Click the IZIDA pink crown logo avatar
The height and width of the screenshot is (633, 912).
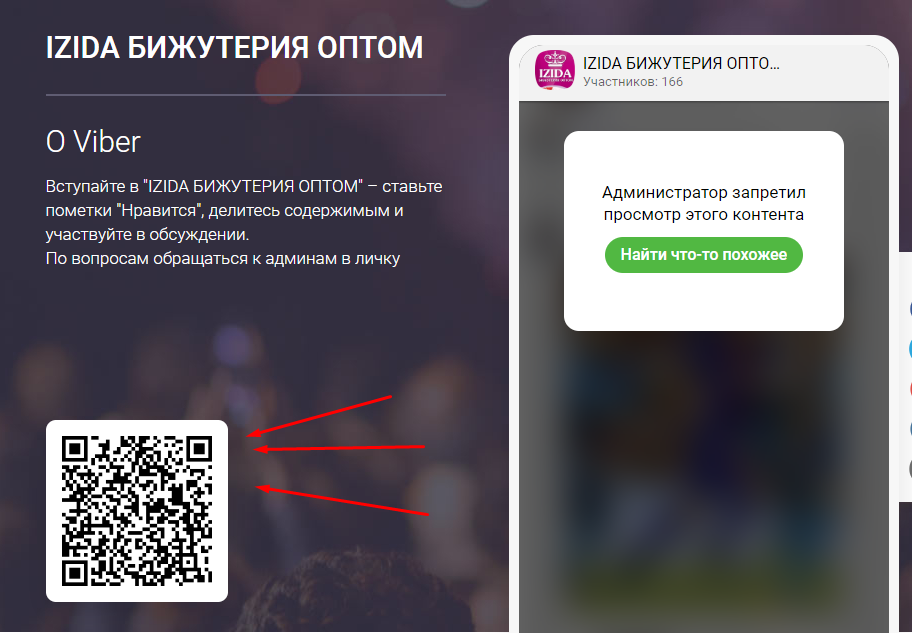point(554,70)
